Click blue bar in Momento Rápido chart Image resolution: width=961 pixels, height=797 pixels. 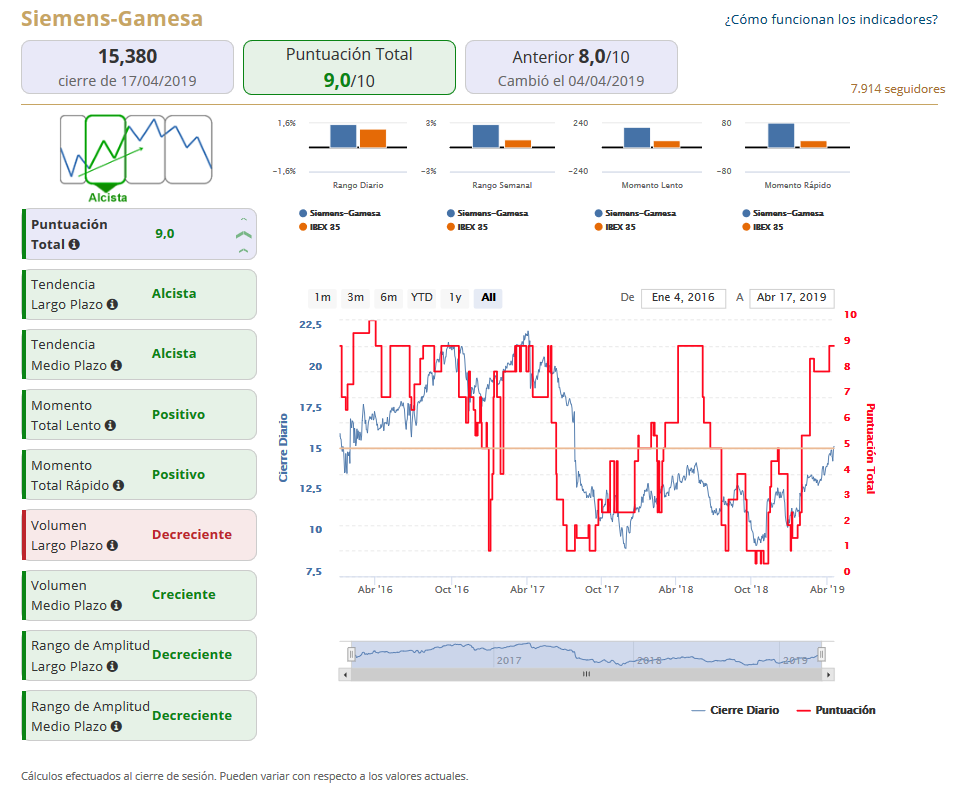click(x=781, y=135)
